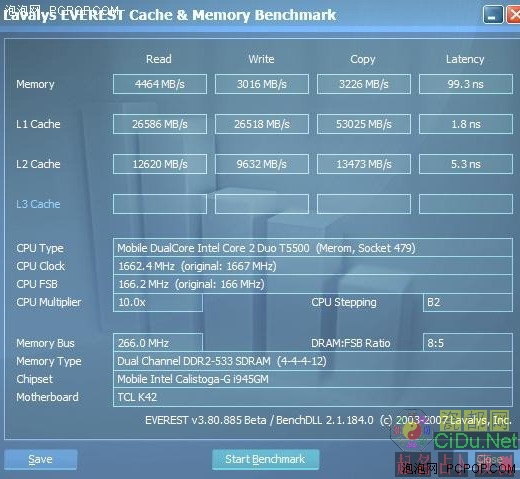Screen dimensions: 520x479
Task: Select Memory Latency value 99.3 ns
Action: pyautogui.click(x=466, y=84)
